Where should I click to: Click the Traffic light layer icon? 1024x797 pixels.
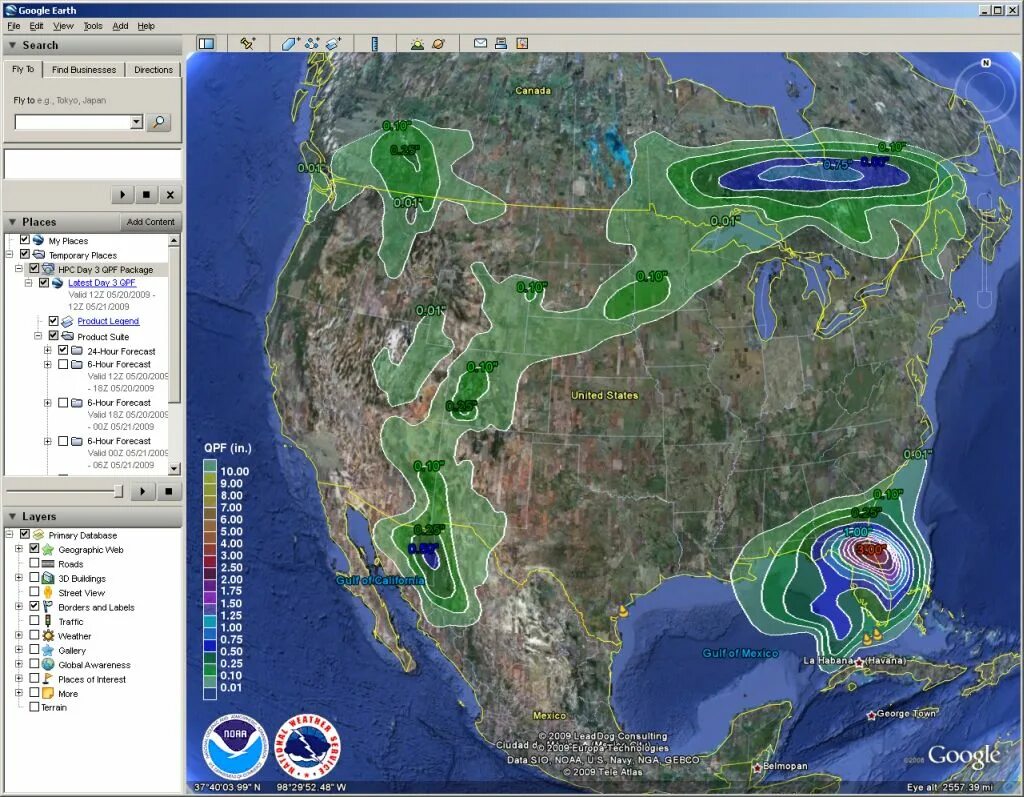click(x=48, y=621)
